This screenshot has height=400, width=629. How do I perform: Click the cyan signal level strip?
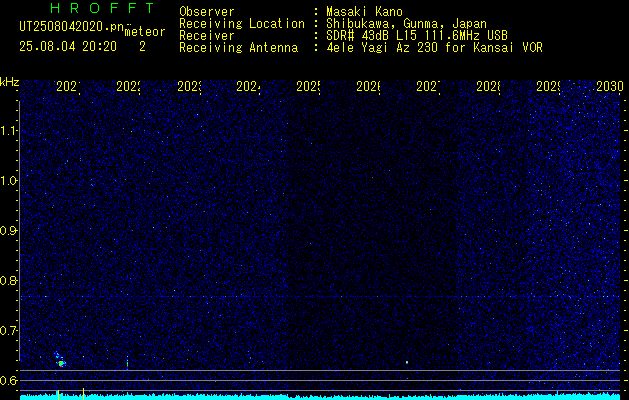(320, 397)
